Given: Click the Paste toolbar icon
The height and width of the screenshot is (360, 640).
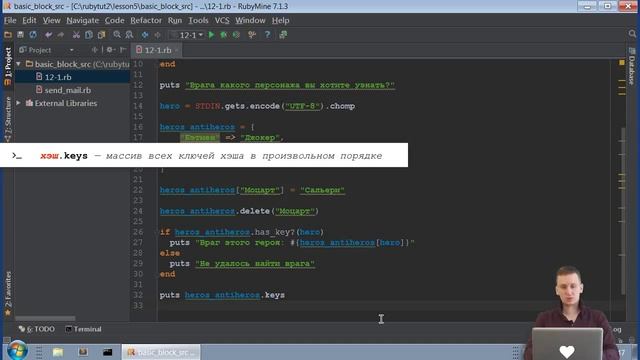Looking at the screenshot, I should coord(101,35).
